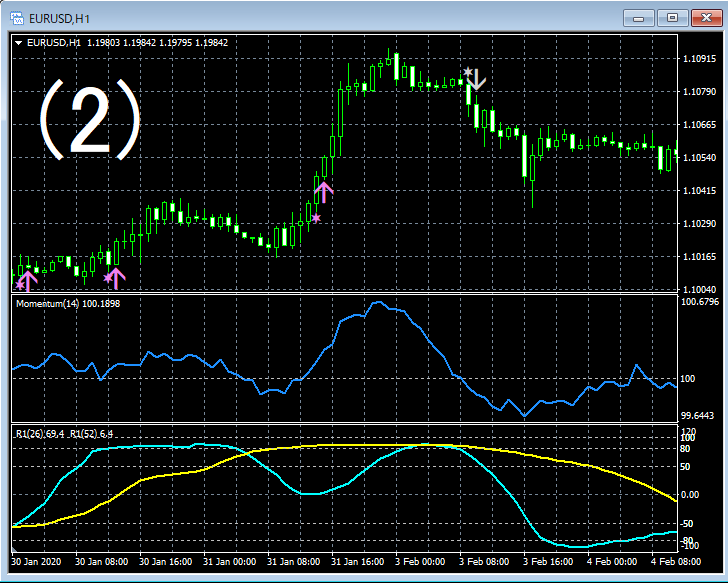This screenshot has height=583, width=728.
Task: Click the Momentum(14) 100.1898 indicator label
Action: pos(68,304)
